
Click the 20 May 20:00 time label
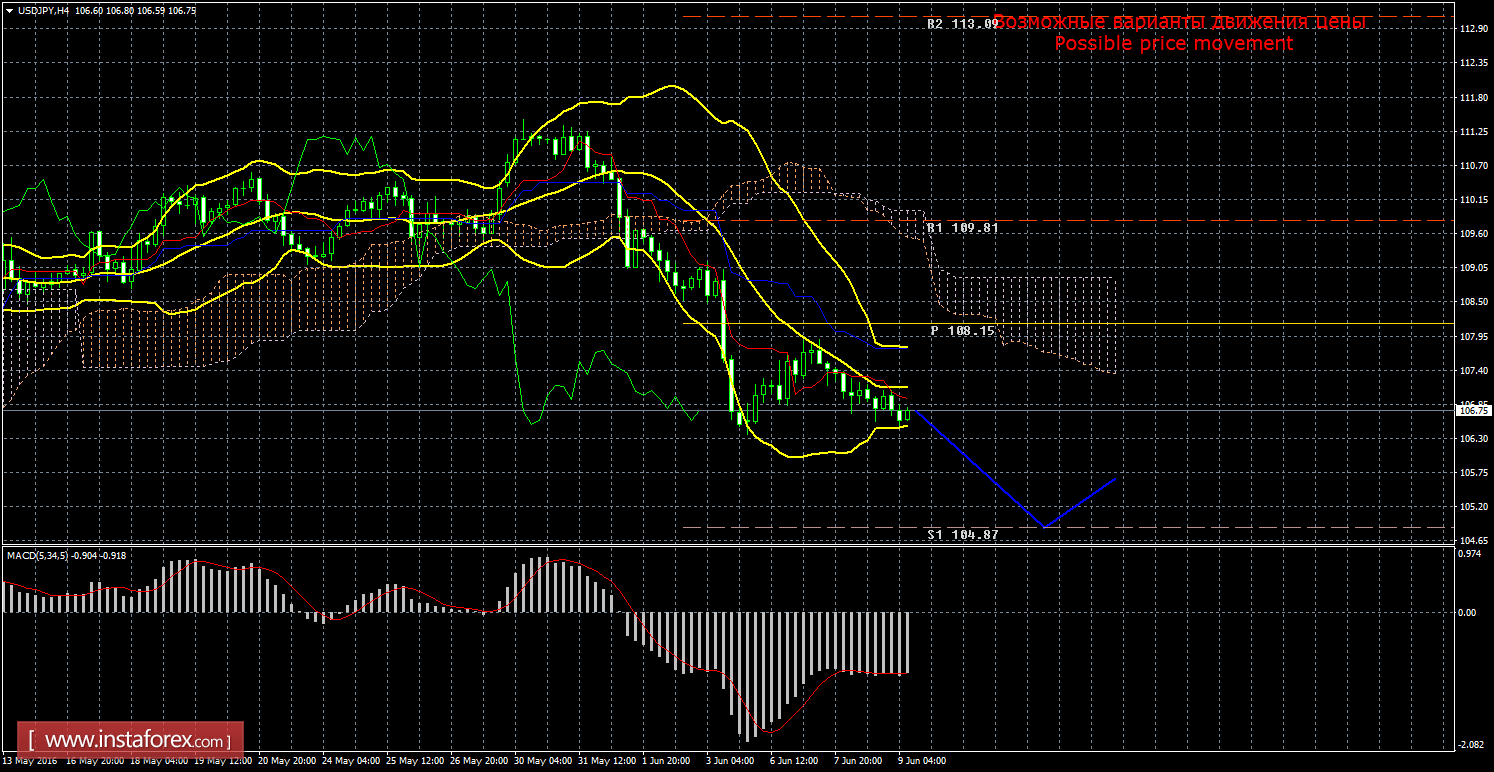point(289,761)
